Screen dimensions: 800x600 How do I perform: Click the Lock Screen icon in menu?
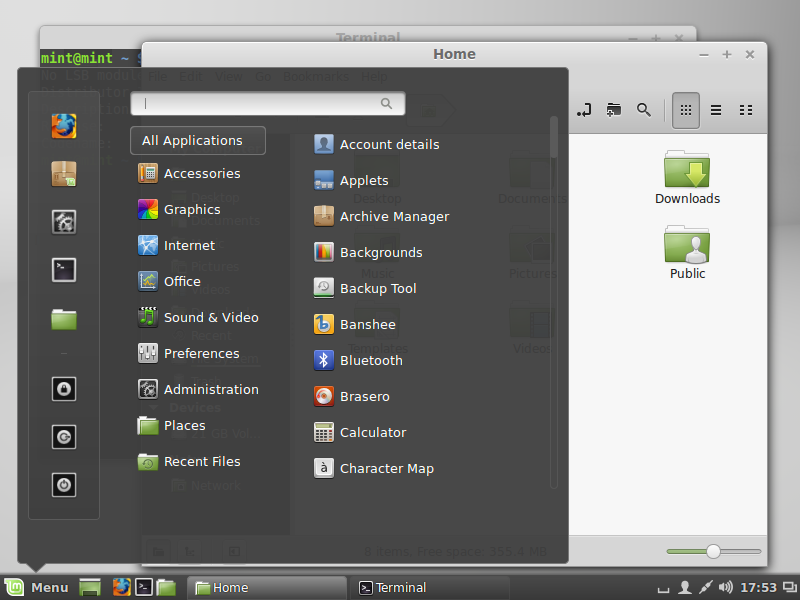tap(64, 389)
